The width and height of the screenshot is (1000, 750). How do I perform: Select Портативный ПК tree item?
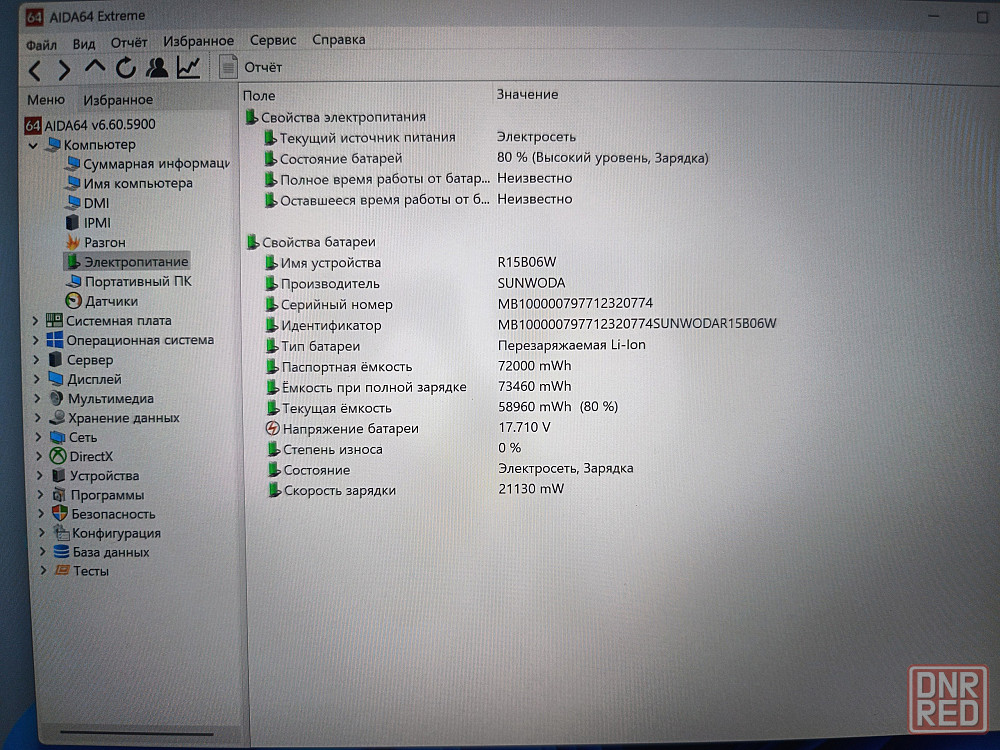[x=128, y=281]
